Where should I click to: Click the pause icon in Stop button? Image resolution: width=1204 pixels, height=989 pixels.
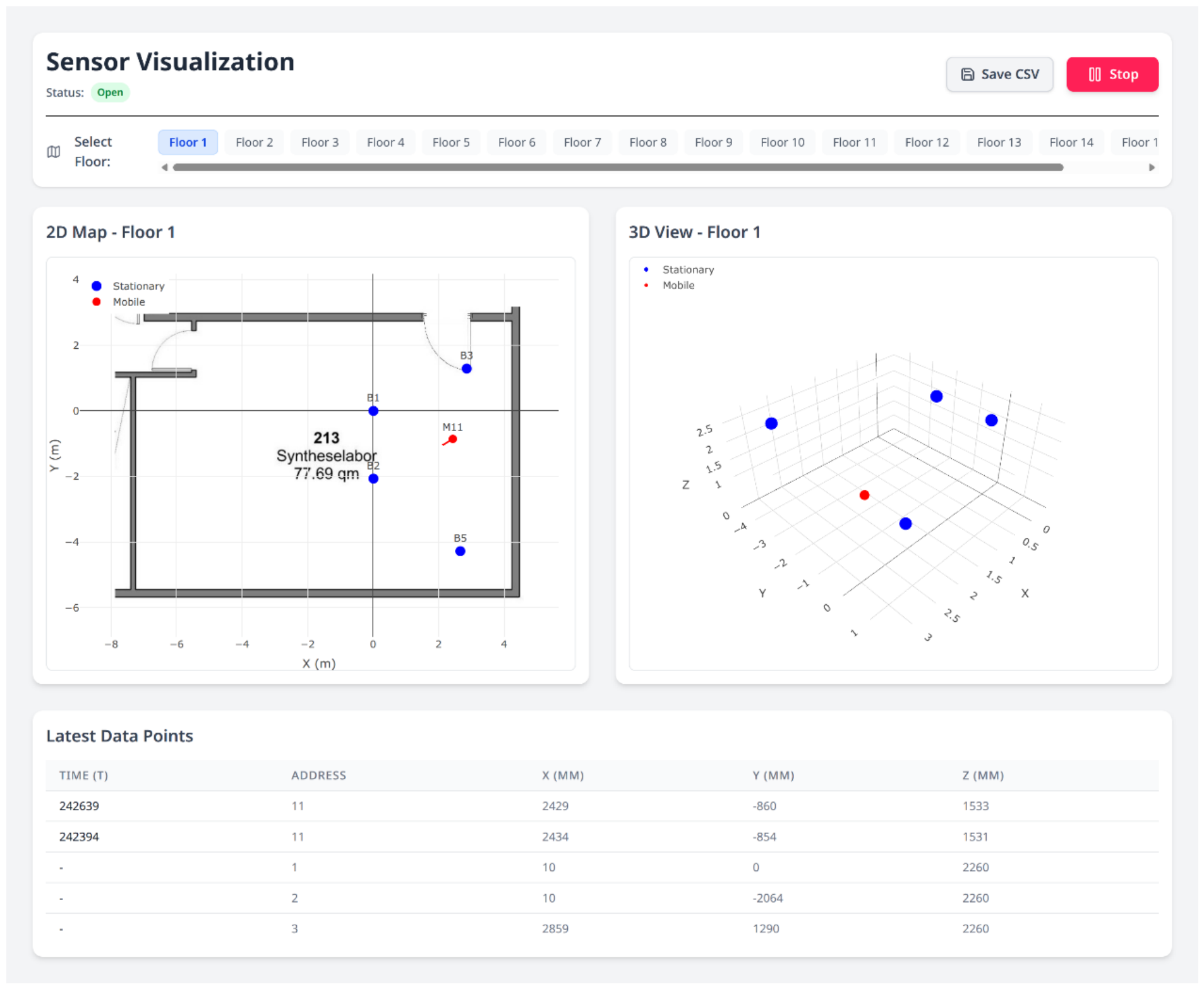click(x=1094, y=75)
